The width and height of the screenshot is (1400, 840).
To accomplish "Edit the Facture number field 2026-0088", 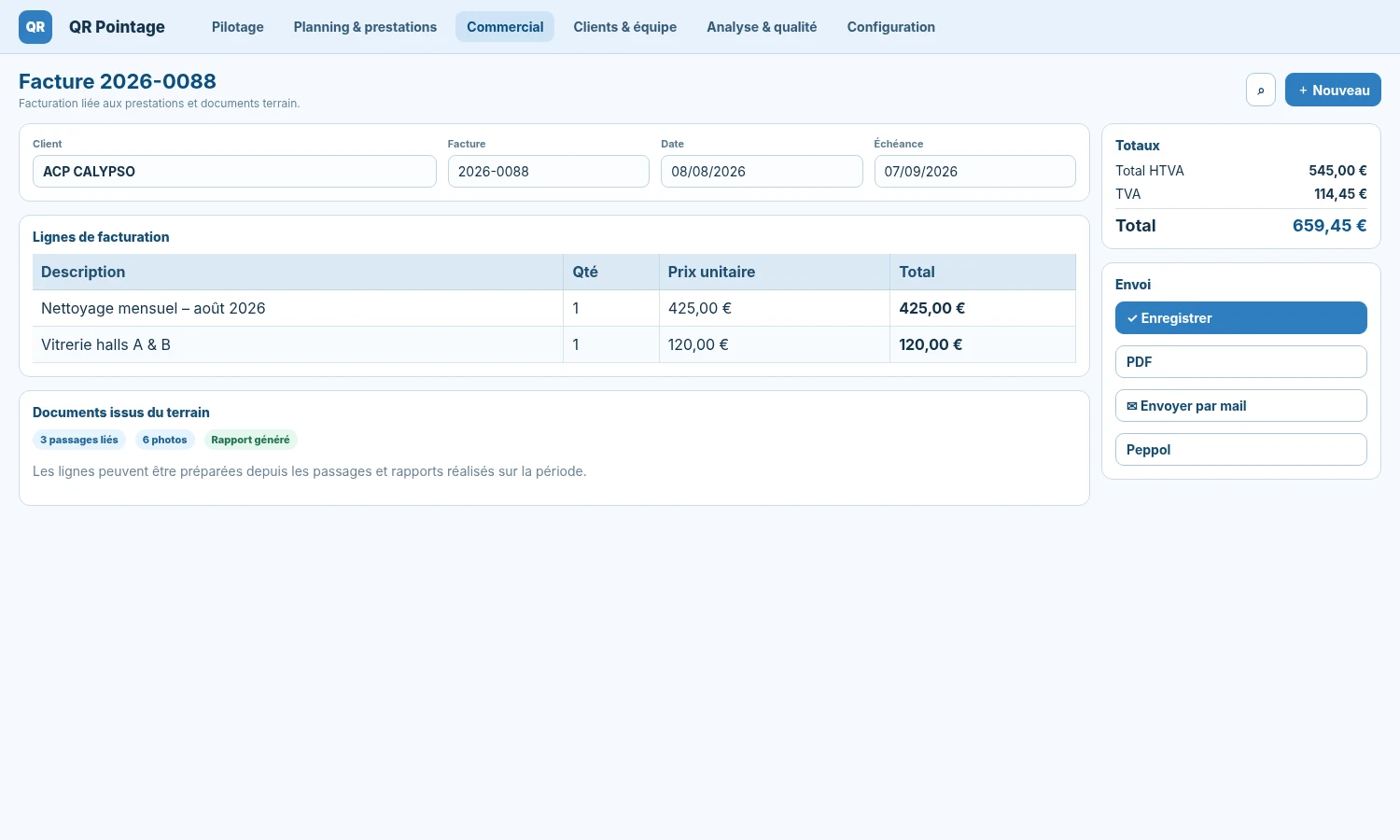I will pos(549,172).
